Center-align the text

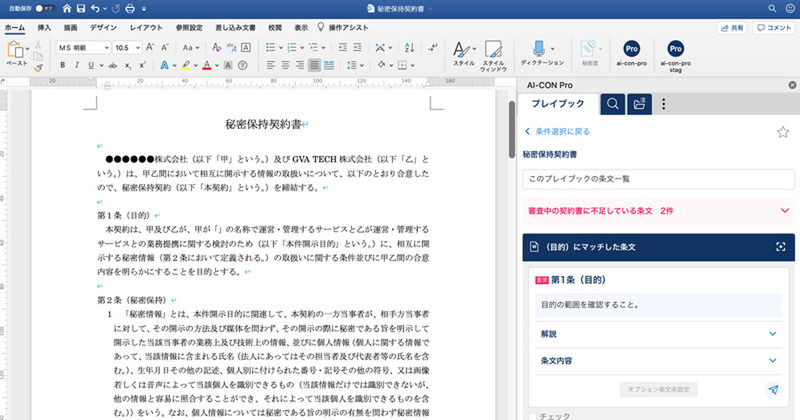[x=285, y=65]
